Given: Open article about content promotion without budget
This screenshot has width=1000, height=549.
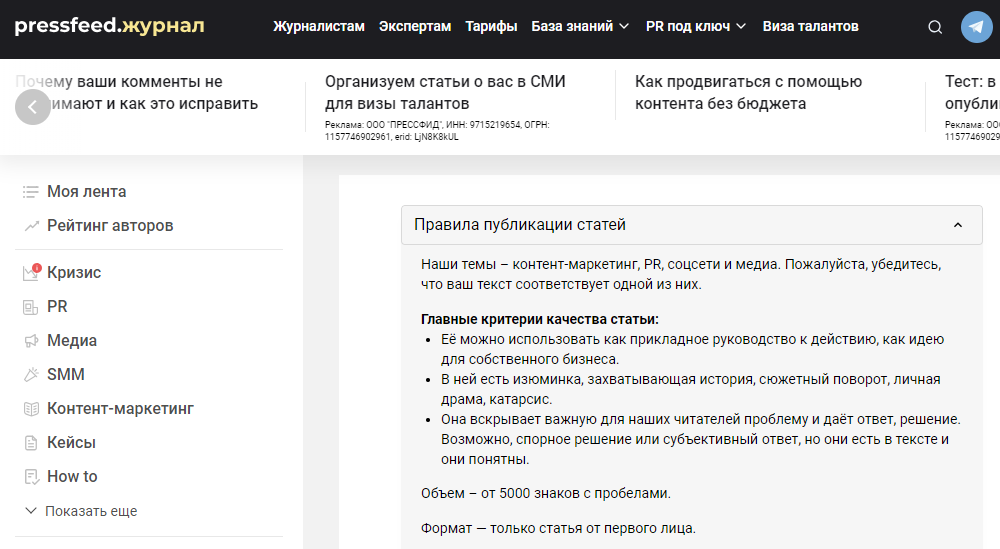Looking at the screenshot, I should pos(748,92).
